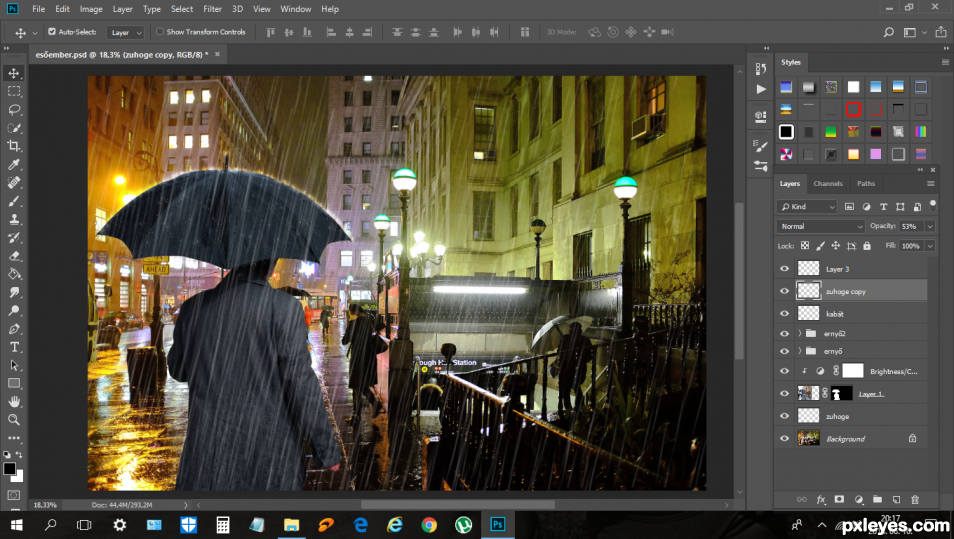Select the Eraser tool
Screen dimensions: 954x539
14,256
